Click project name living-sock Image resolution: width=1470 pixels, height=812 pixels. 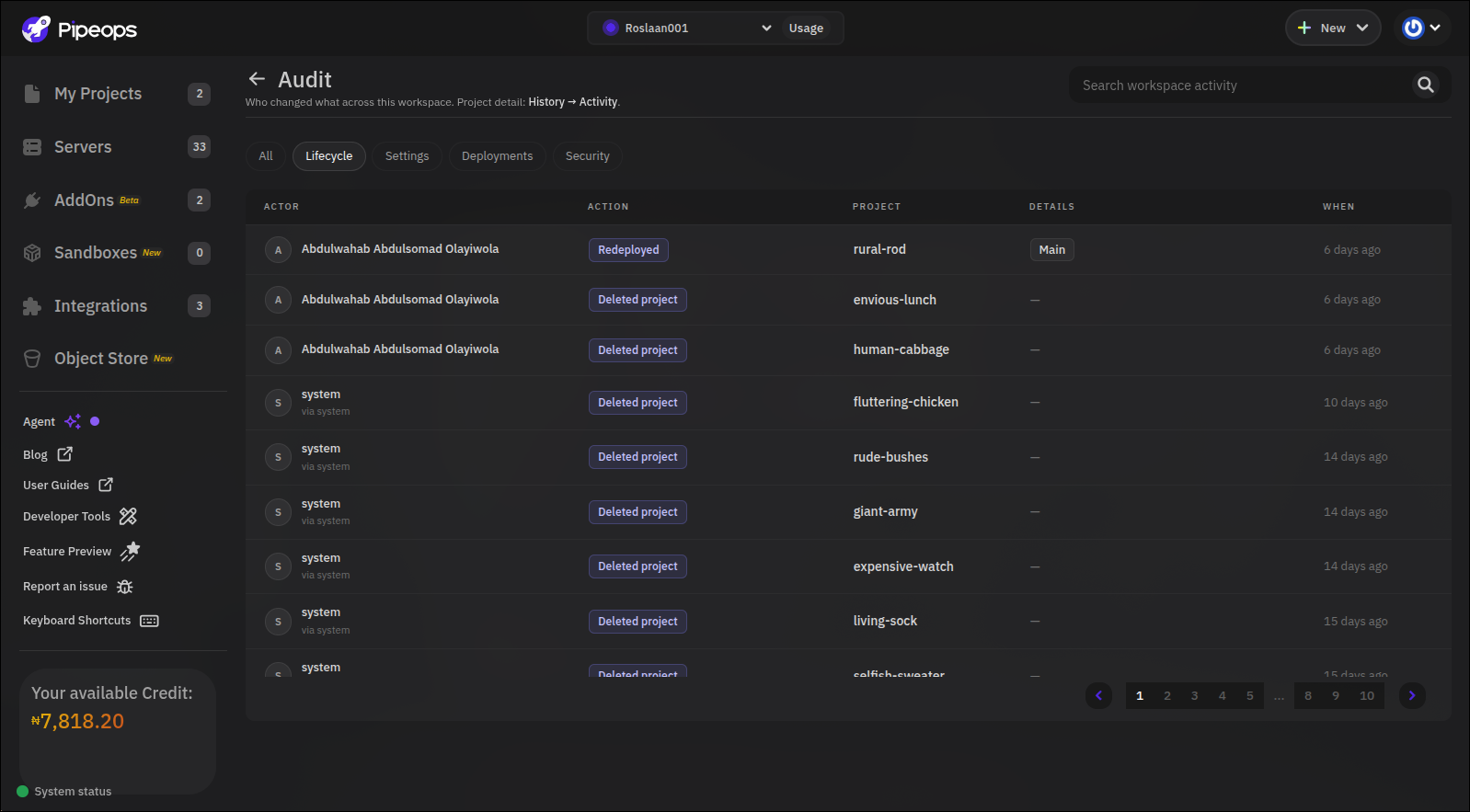point(885,621)
